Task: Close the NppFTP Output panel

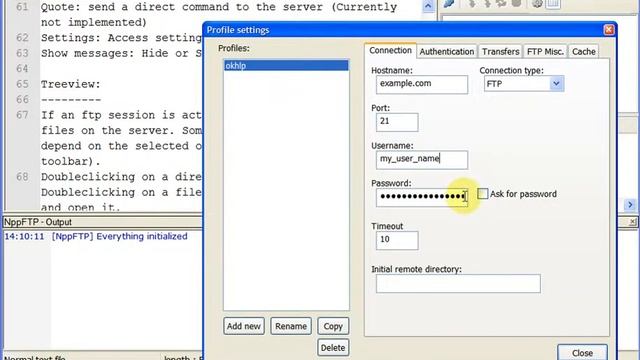Action: (x=633, y=222)
